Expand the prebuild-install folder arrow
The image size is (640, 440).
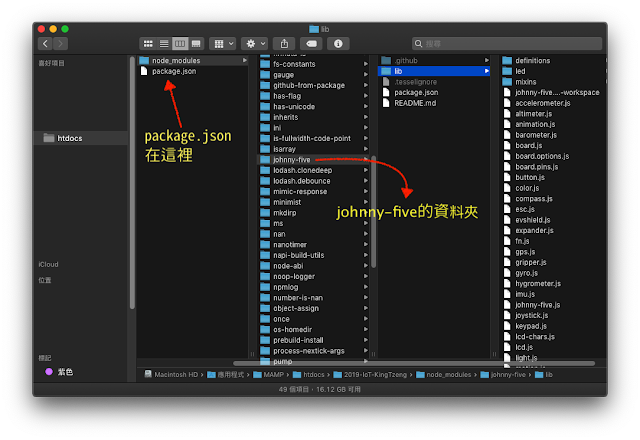tap(366, 340)
